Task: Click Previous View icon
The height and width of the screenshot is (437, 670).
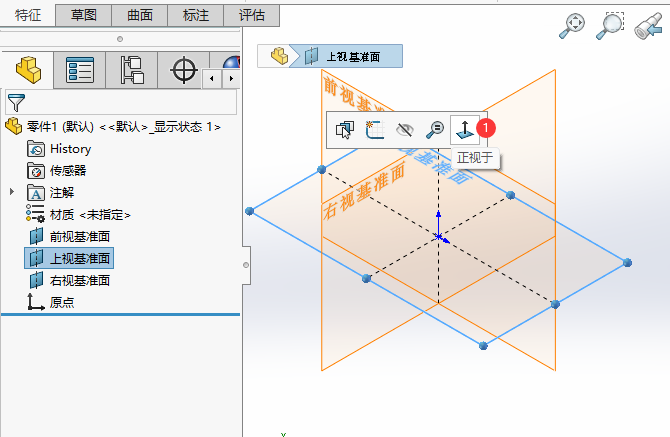Action: pos(649,26)
